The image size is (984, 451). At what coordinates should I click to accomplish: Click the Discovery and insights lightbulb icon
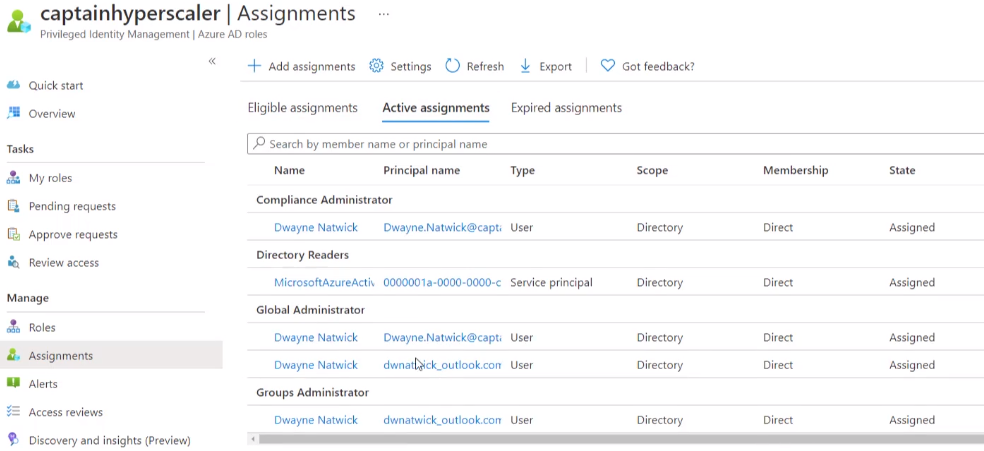(x=13, y=440)
